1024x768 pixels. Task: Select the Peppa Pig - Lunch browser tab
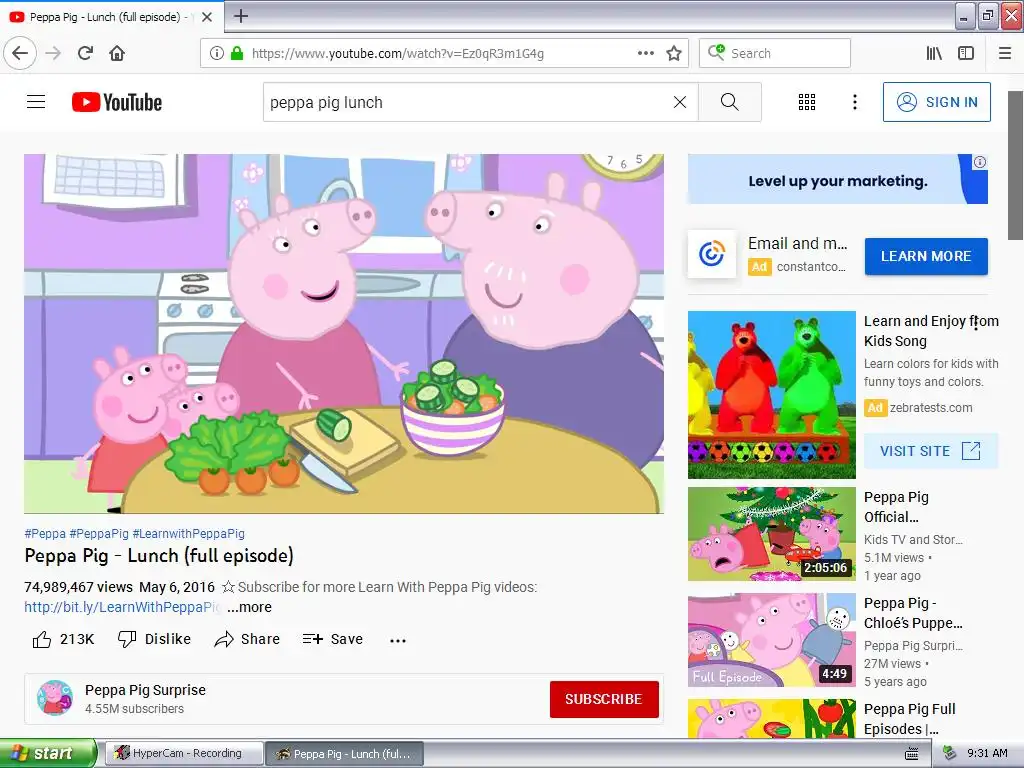[111, 17]
